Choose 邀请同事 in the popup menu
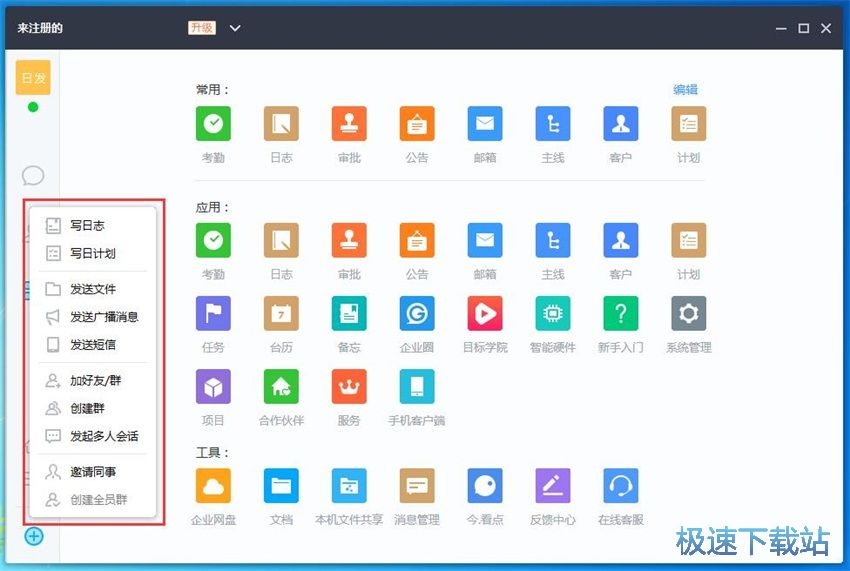The width and height of the screenshot is (850, 571). tap(93, 472)
